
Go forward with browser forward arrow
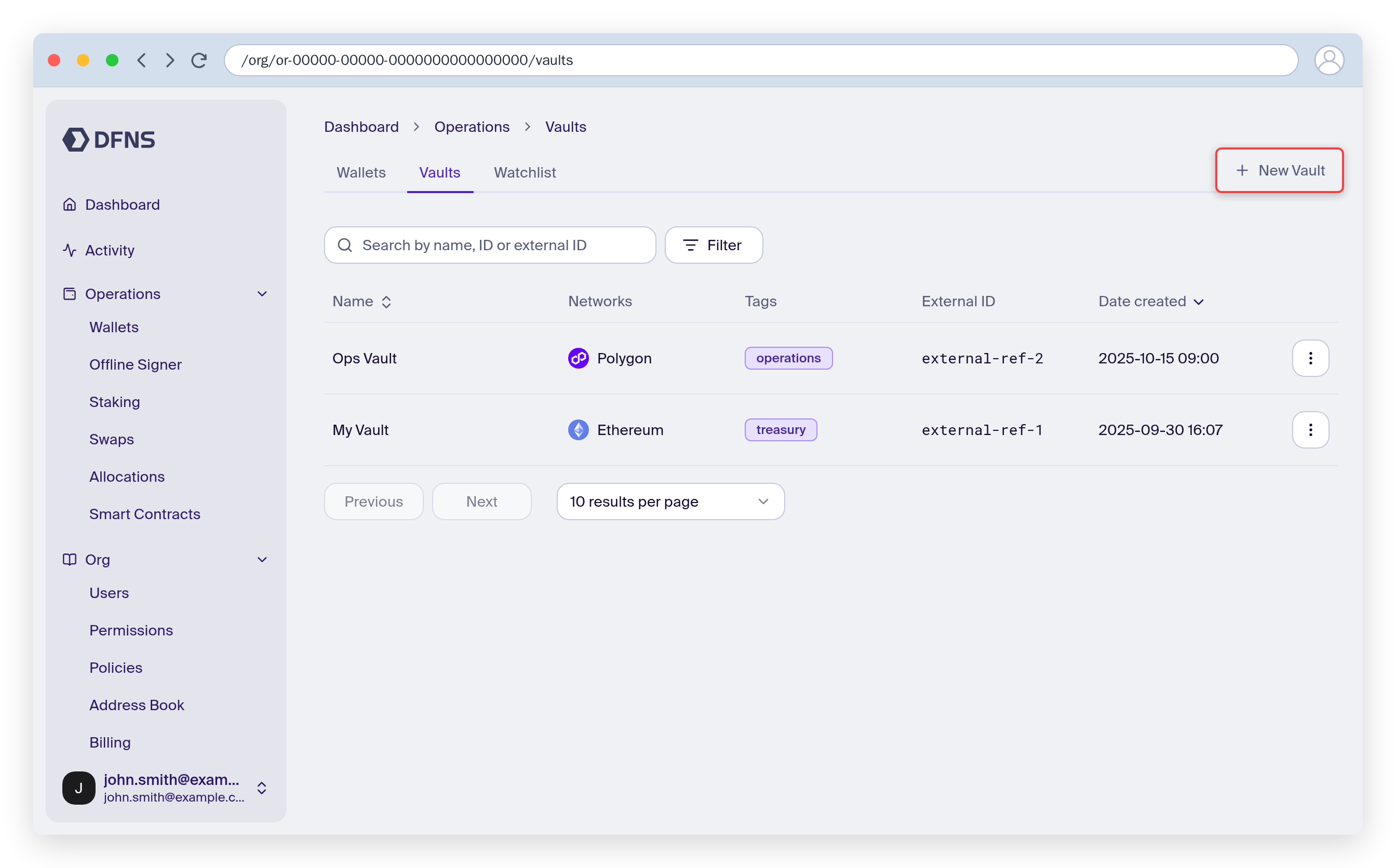pyautogui.click(x=170, y=60)
